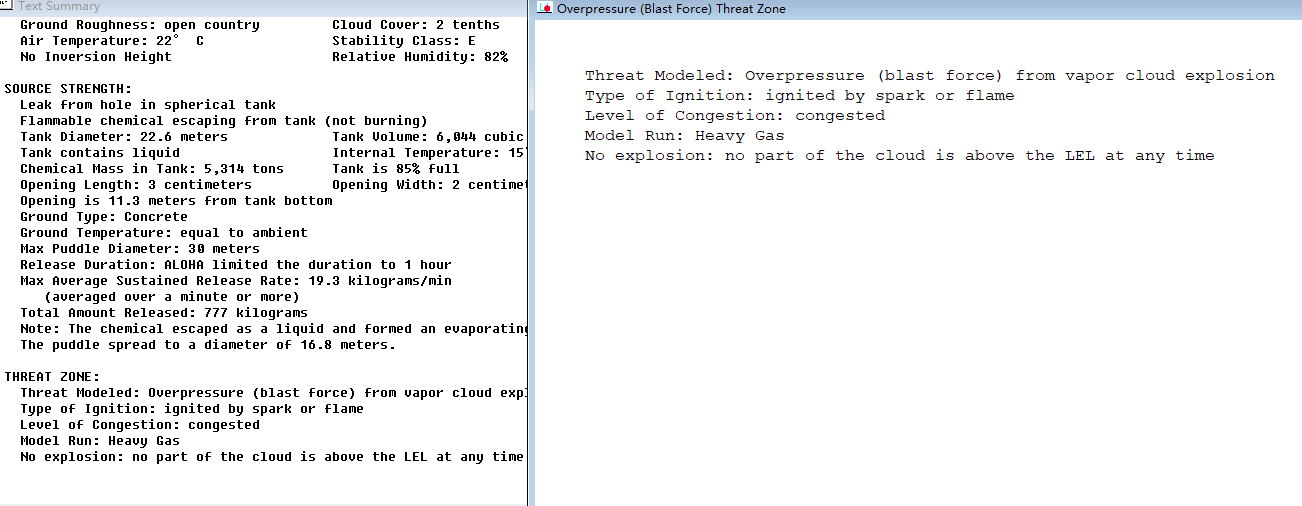Select 'Ground Type: Concrete' line
Image resolution: width=1302 pixels, height=506 pixels.
coord(104,217)
